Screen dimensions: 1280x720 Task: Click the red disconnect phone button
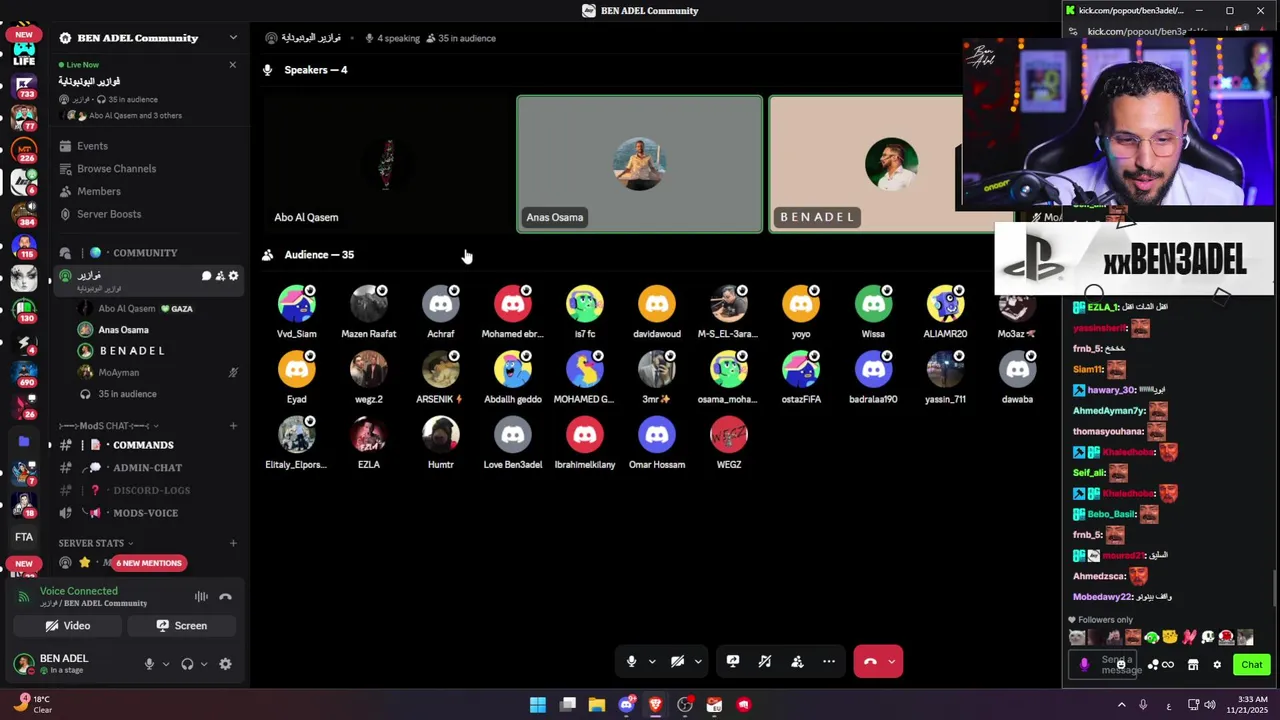870,661
